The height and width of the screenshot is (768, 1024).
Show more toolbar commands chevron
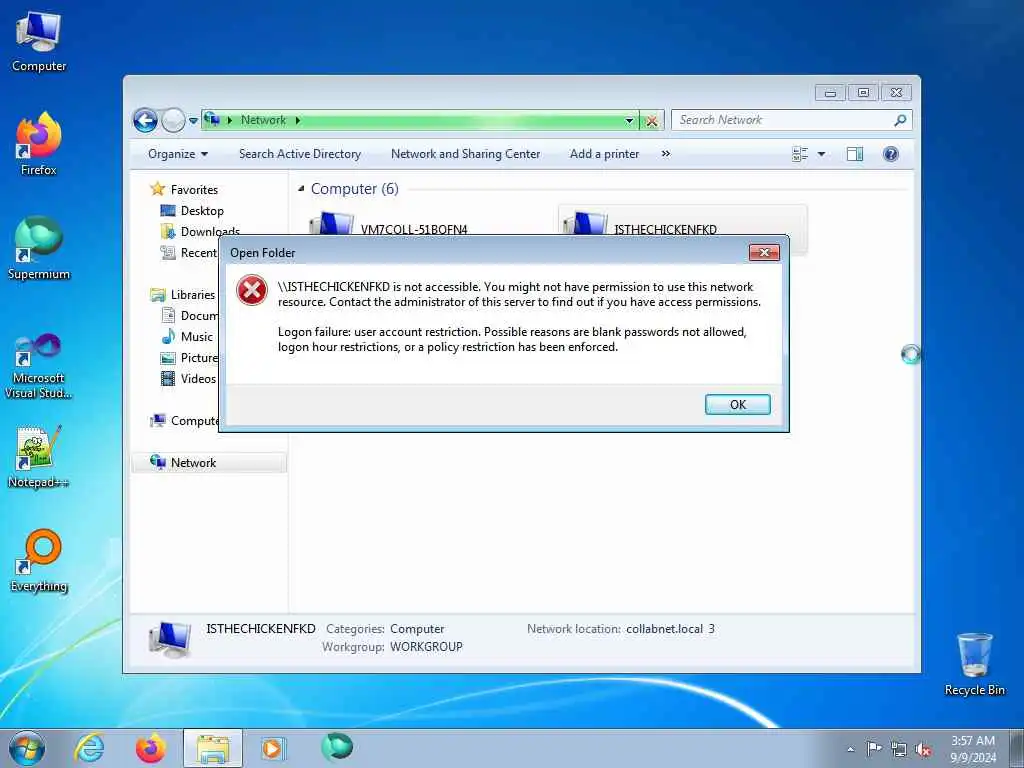[x=665, y=154]
